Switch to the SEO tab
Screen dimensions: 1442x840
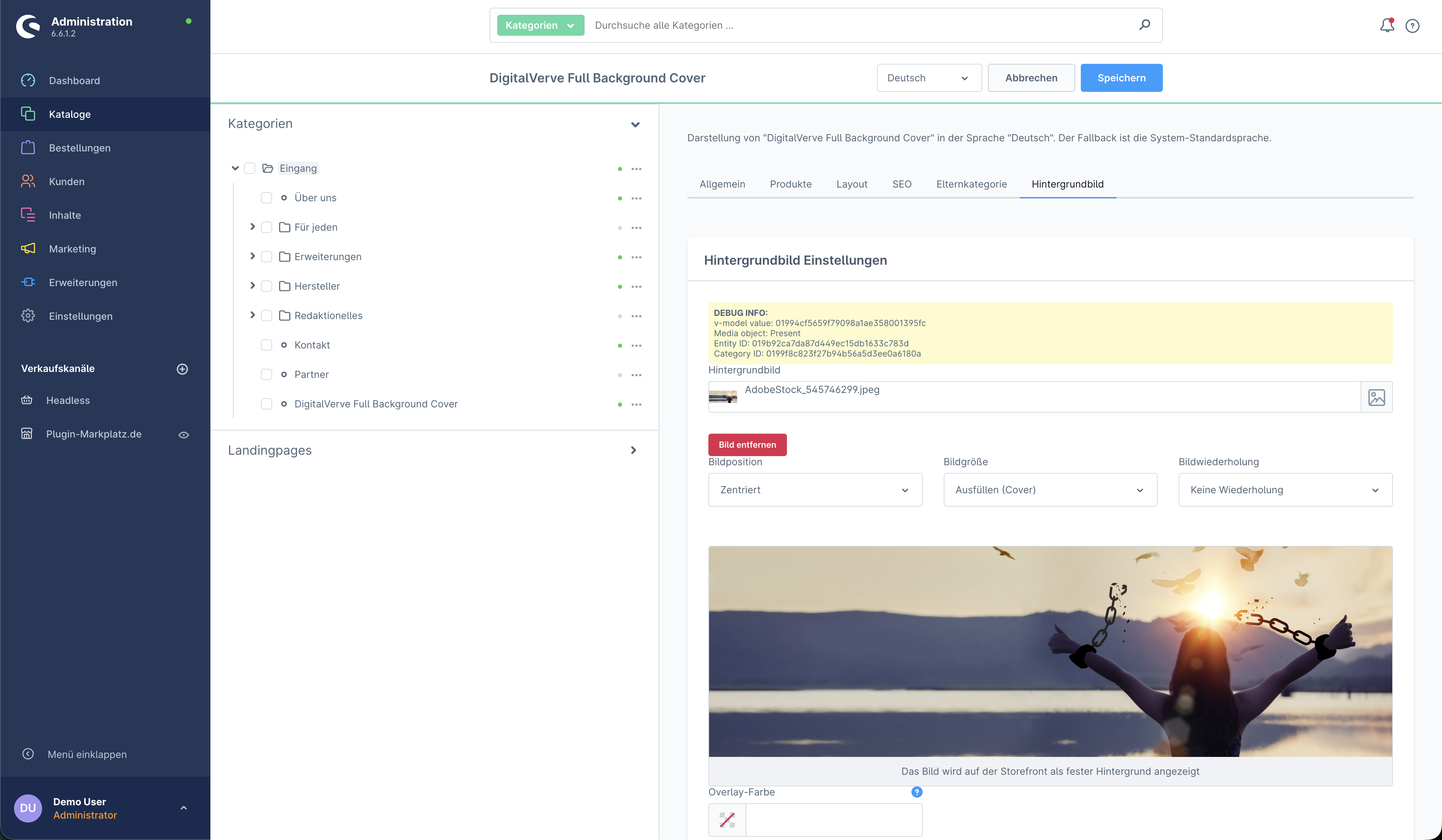901,184
